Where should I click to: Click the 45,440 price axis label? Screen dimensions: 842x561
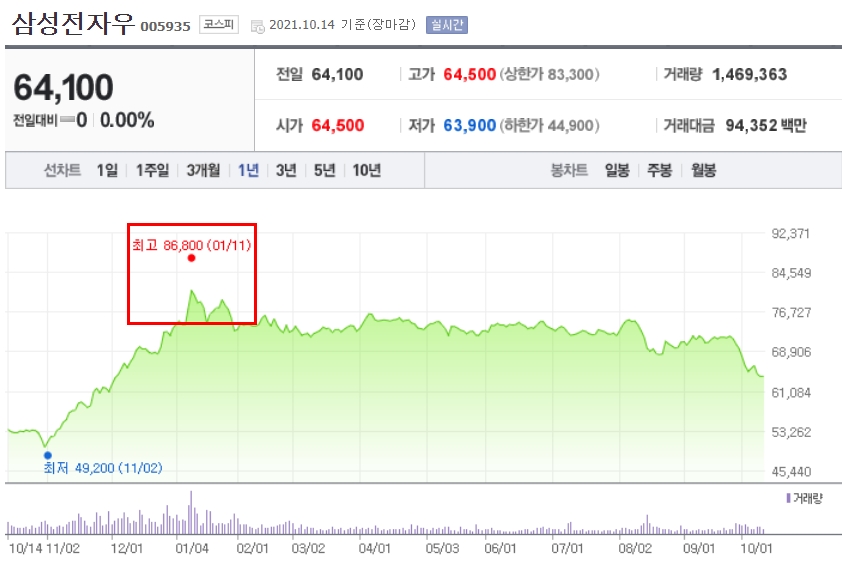point(791,472)
